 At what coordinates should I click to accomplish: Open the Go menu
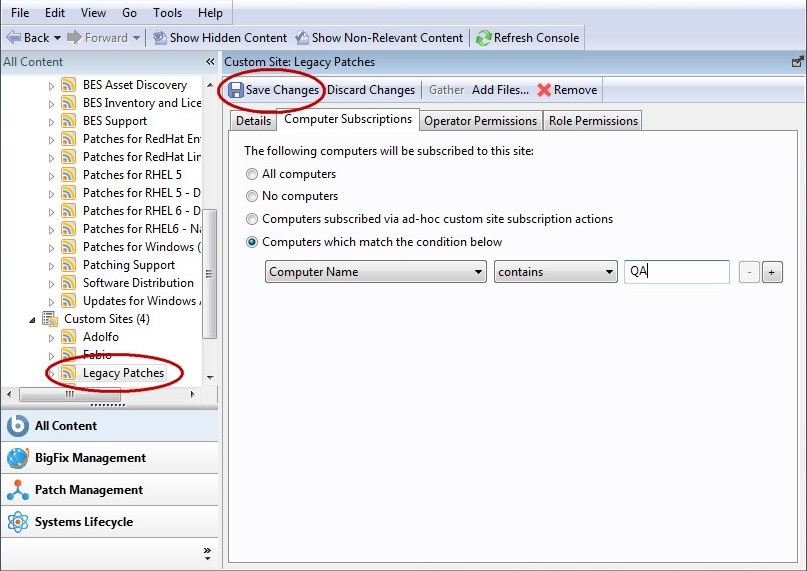(129, 13)
